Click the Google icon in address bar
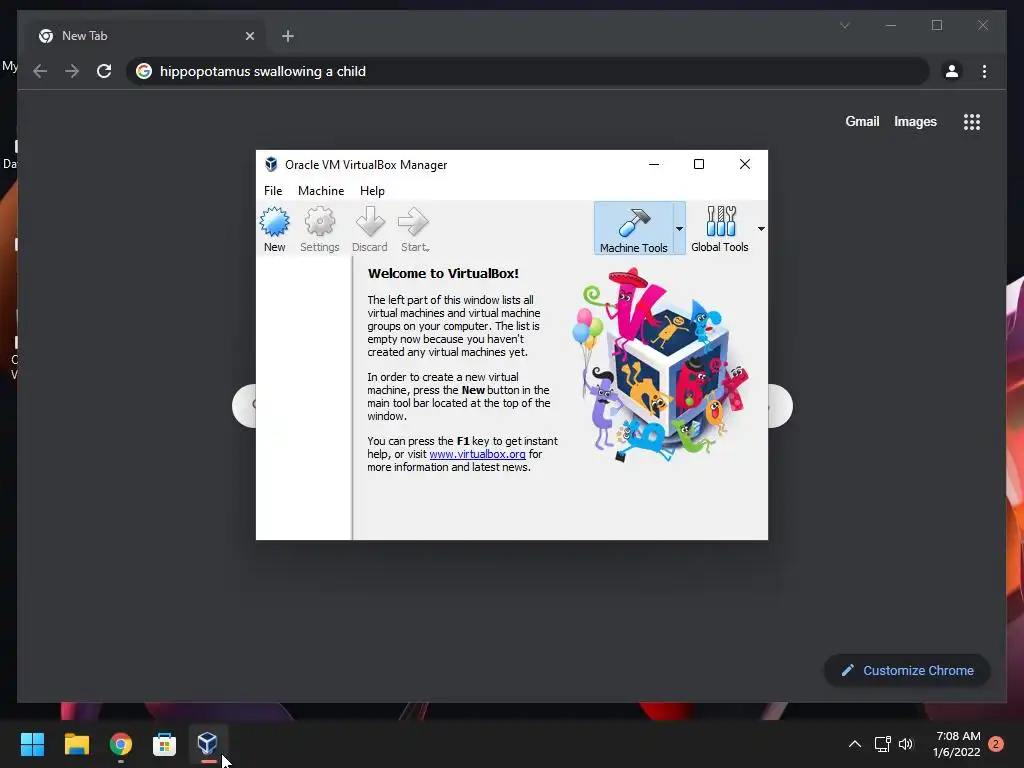The height and width of the screenshot is (768, 1024). click(x=144, y=71)
